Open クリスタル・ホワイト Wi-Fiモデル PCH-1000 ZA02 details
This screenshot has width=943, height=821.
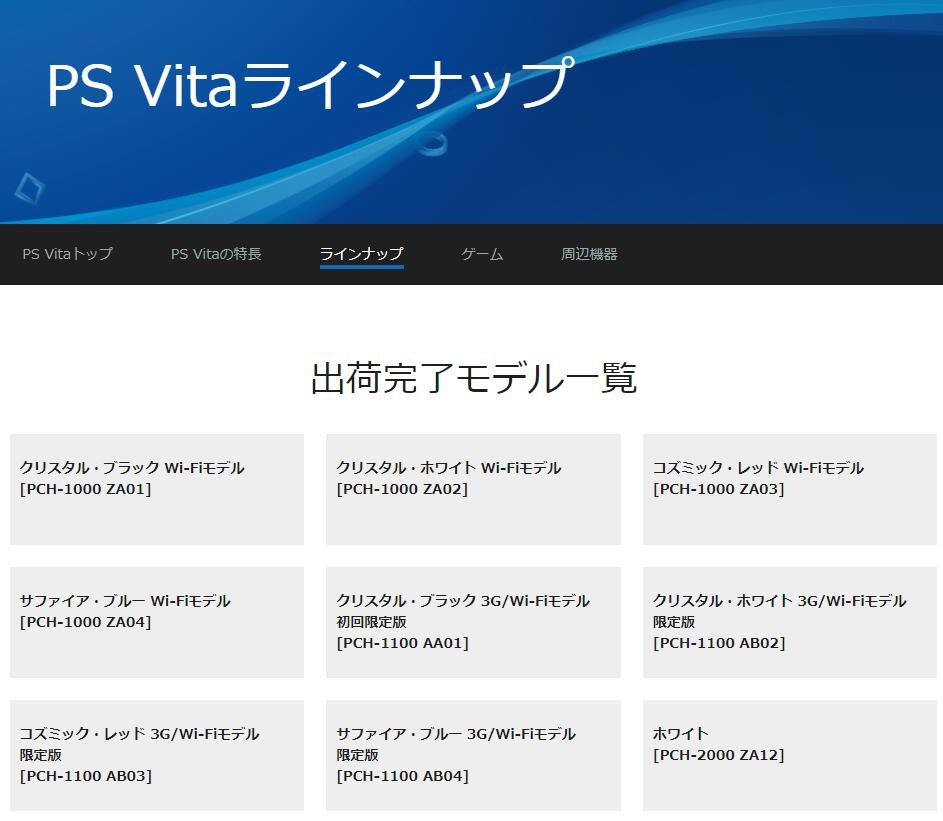point(473,488)
